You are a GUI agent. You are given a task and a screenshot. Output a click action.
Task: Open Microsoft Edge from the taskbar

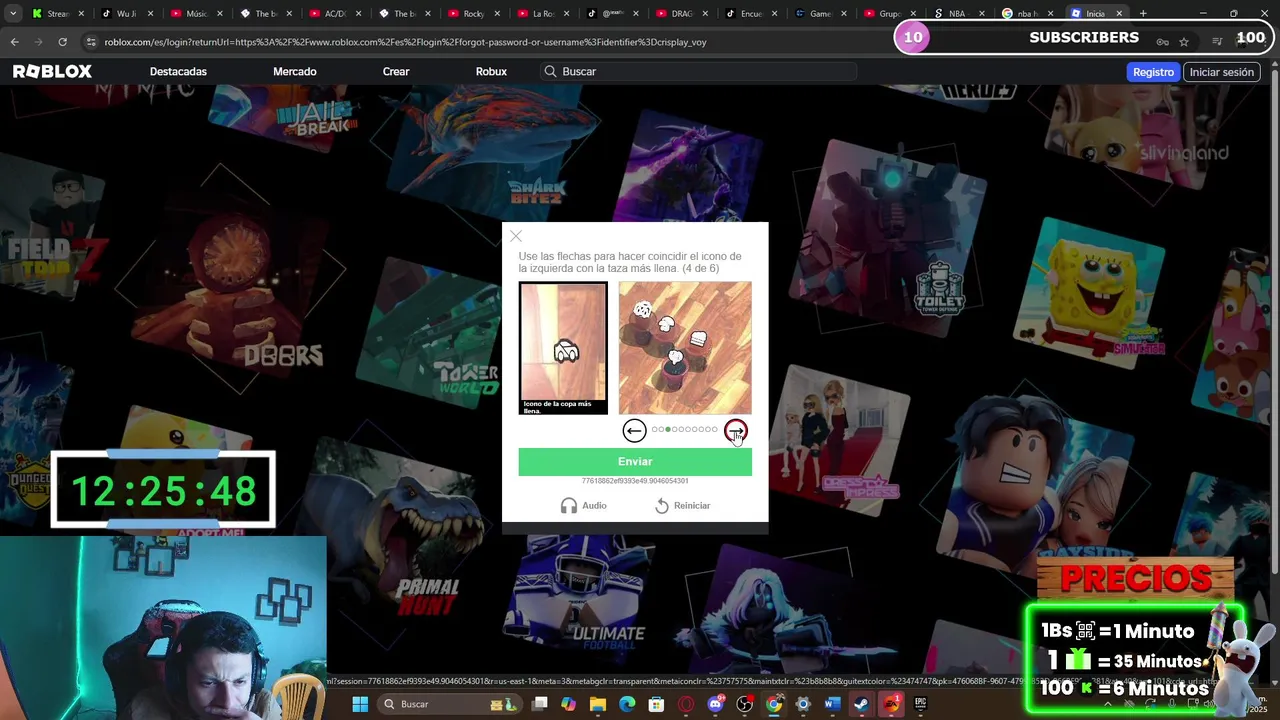pos(627,704)
